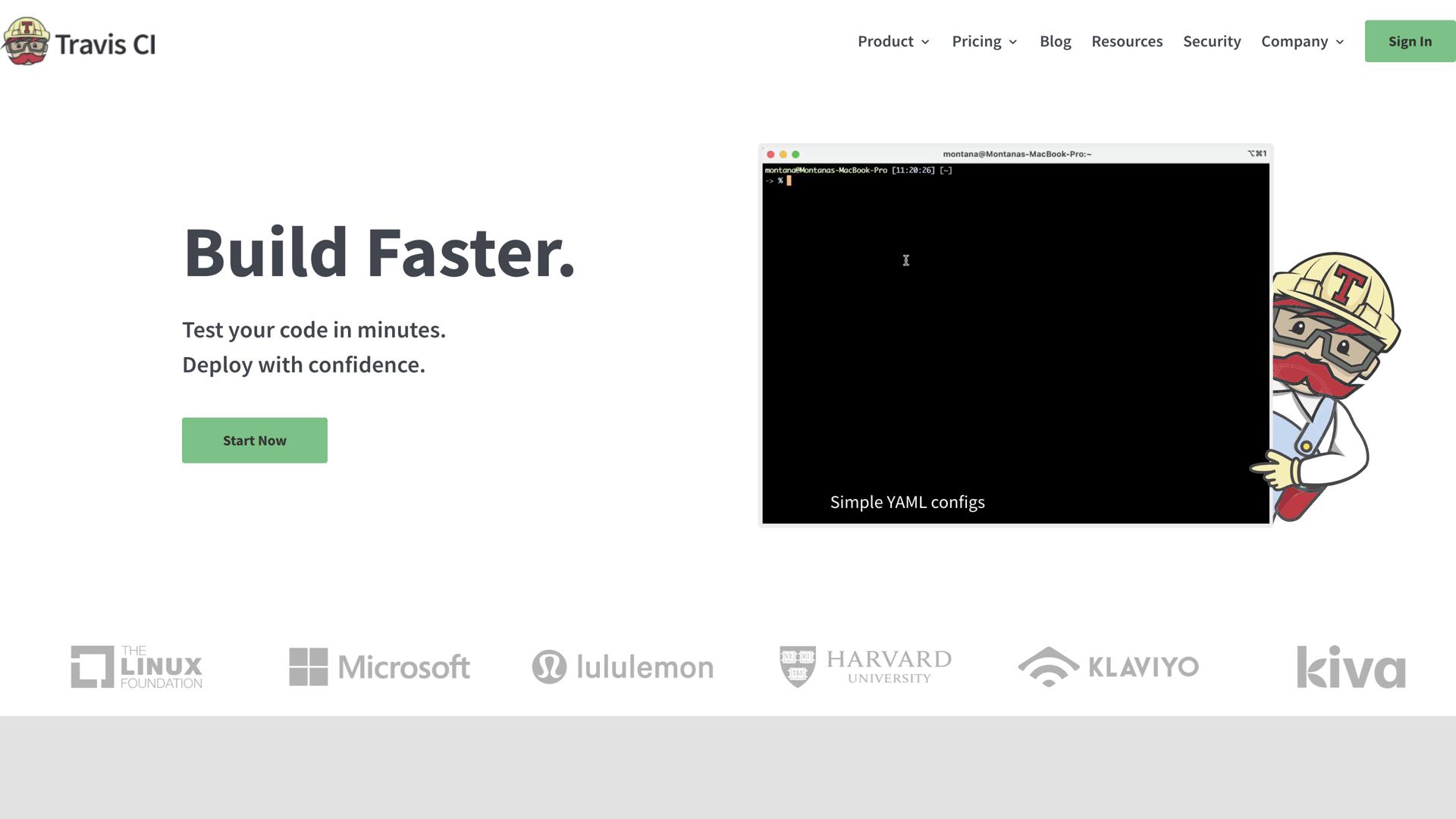
Task: Click the lululemon logo
Action: (623, 667)
